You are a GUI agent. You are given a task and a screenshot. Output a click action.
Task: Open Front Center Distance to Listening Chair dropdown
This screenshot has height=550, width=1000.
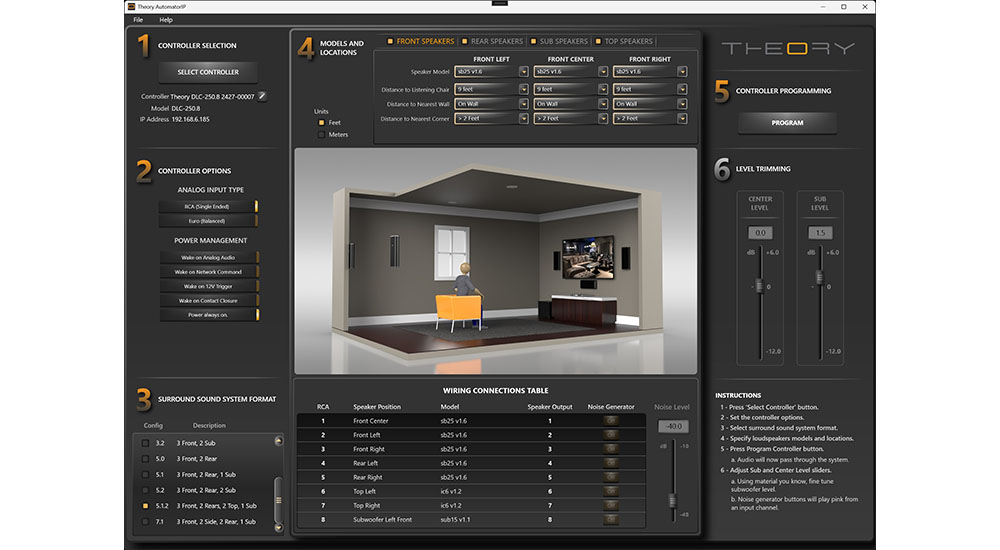[571, 89]
